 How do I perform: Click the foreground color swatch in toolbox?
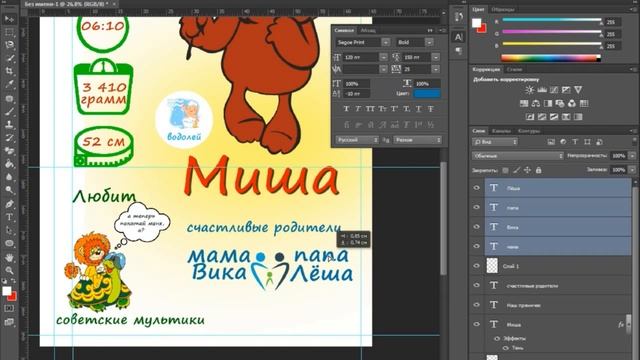tap(7, 291)
